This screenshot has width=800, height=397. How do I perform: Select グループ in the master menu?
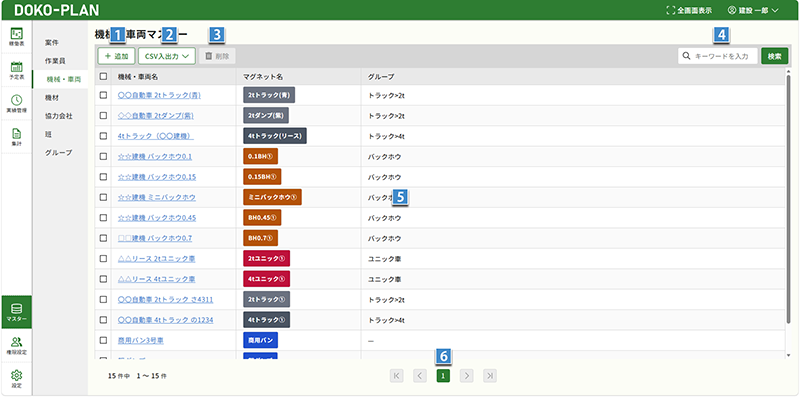click(x=59, y=152)
